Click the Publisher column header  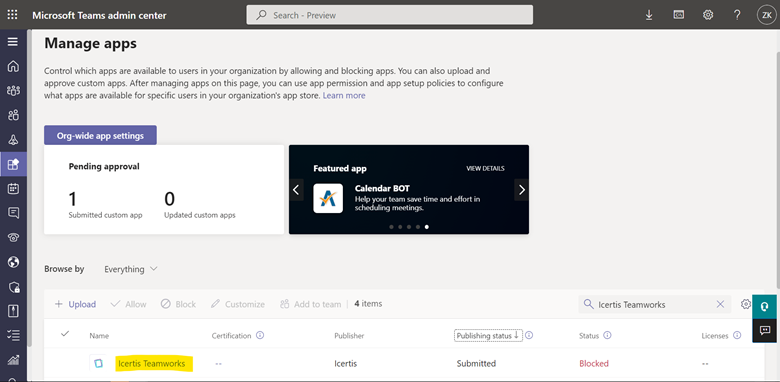(x=349, y=336)
